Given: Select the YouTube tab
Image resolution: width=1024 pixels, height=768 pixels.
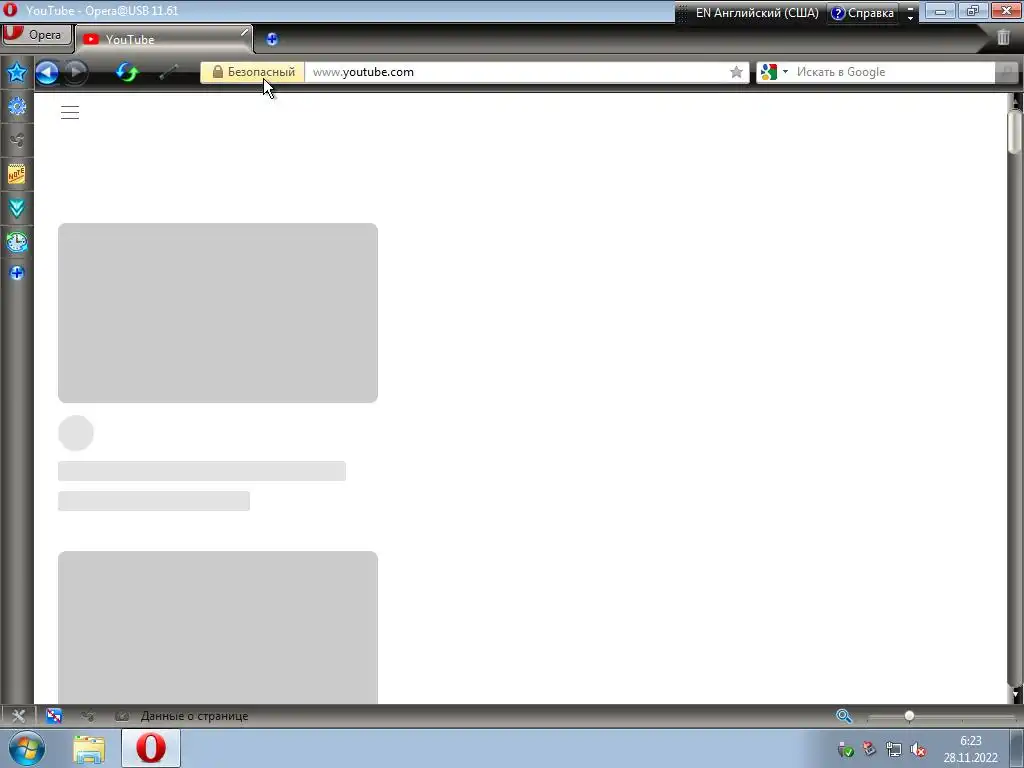Looking at the screenshot, I should 163,40.
